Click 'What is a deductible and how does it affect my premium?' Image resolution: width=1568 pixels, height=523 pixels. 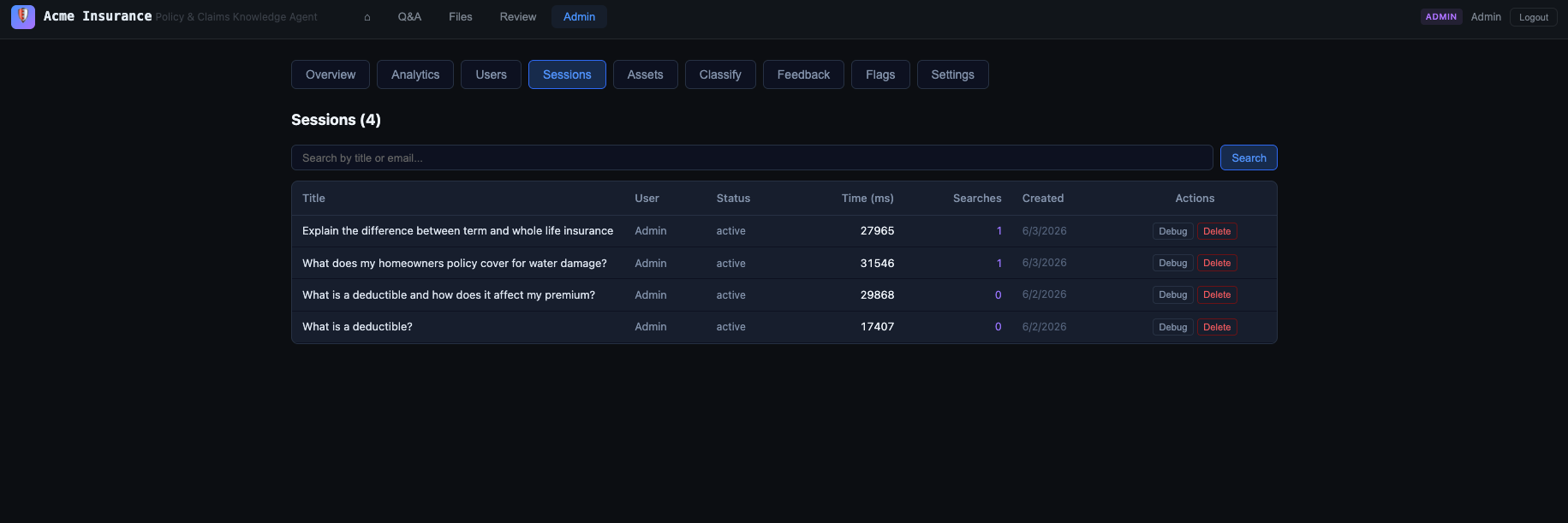tap(449, 294)
